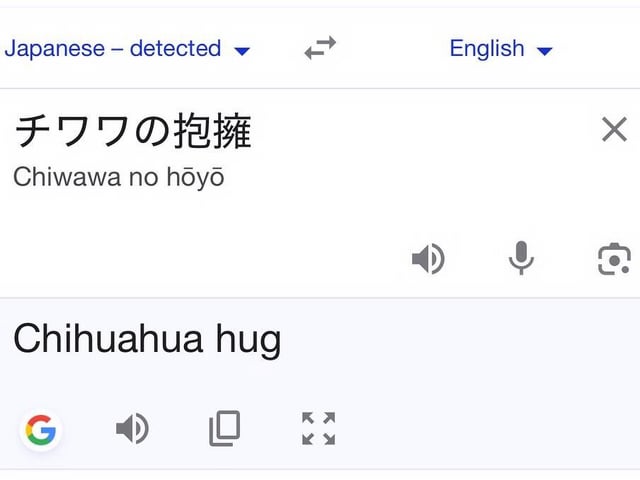Screen dimensions: 640x480
Task: Open the English target language selector
Action: pos(487,48)
